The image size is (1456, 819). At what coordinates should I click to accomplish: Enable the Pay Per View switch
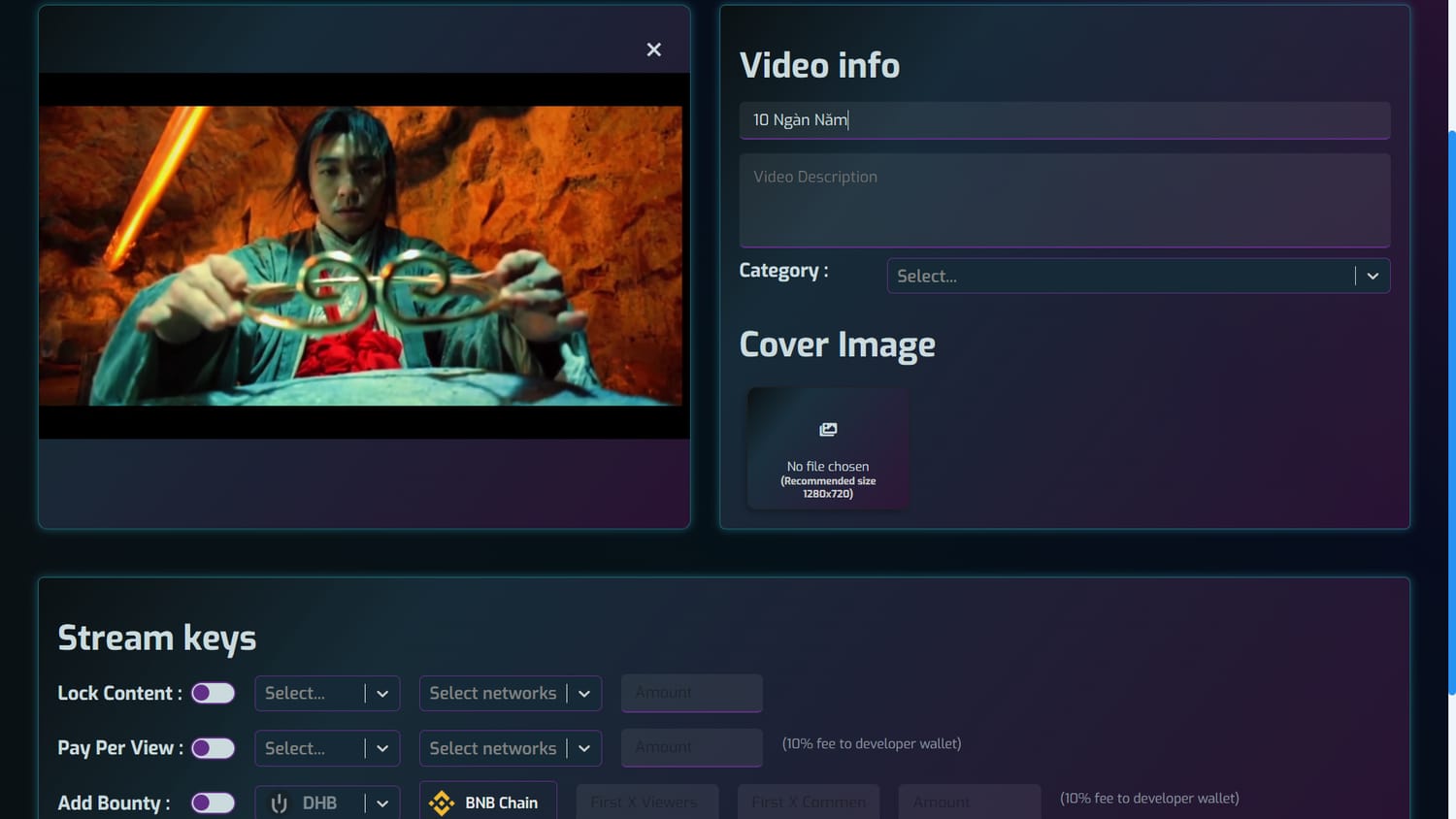pos(214,748)
